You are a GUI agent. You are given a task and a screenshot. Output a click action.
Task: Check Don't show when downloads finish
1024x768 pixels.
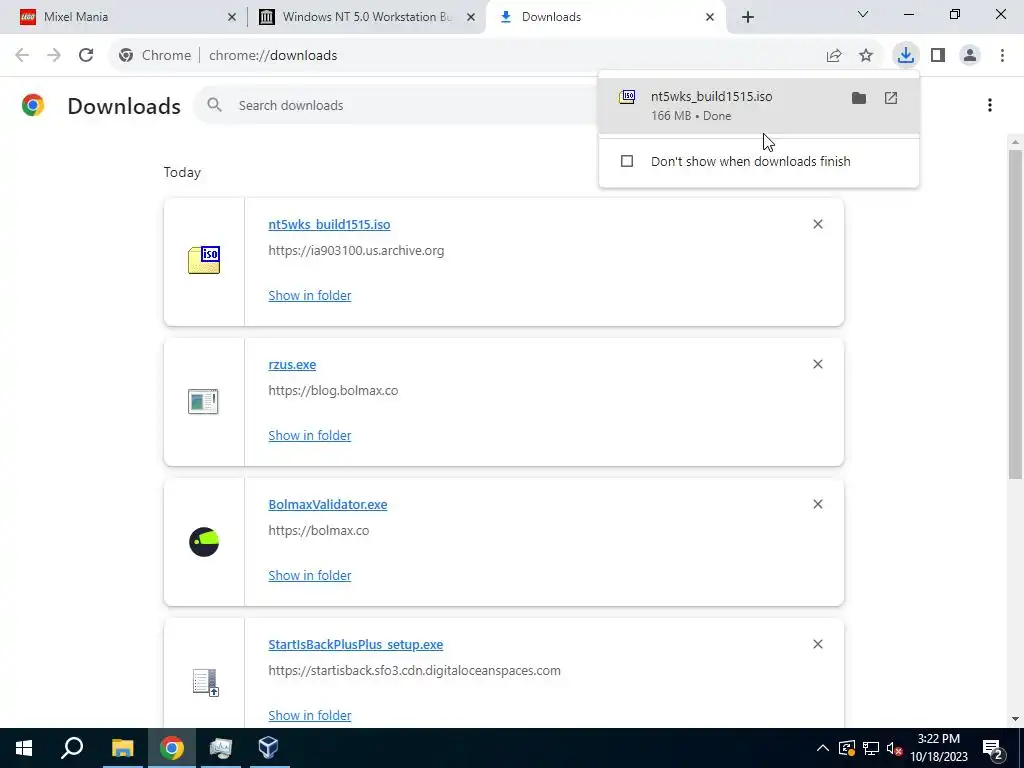pyautogui.click(x=627, y=161)
